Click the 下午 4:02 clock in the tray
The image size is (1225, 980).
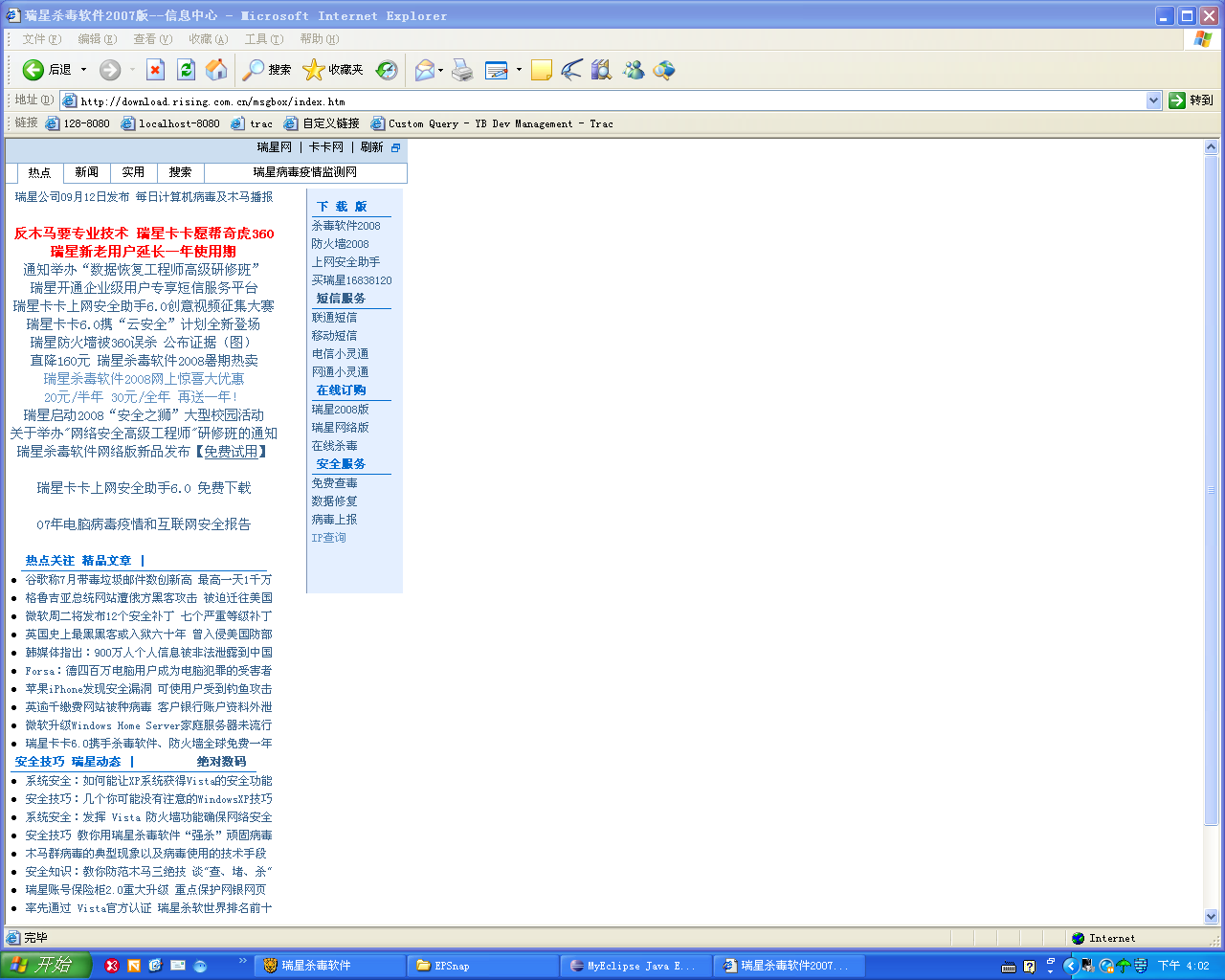point(1184,967)
